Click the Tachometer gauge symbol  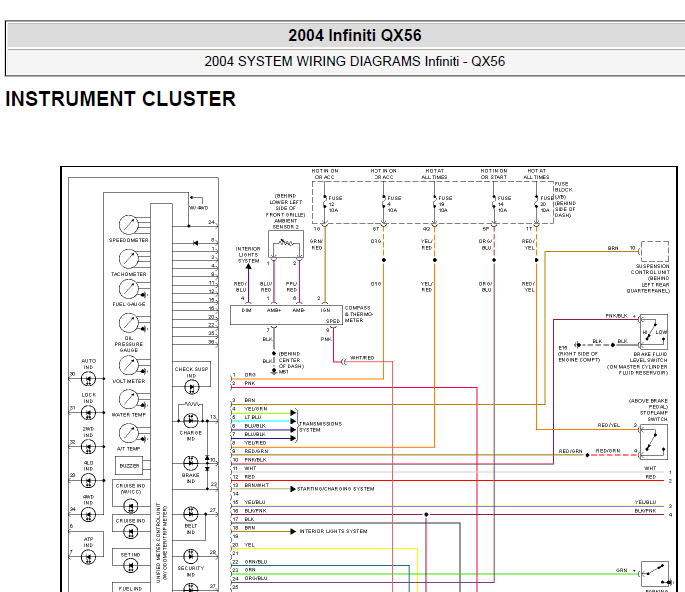129,259
